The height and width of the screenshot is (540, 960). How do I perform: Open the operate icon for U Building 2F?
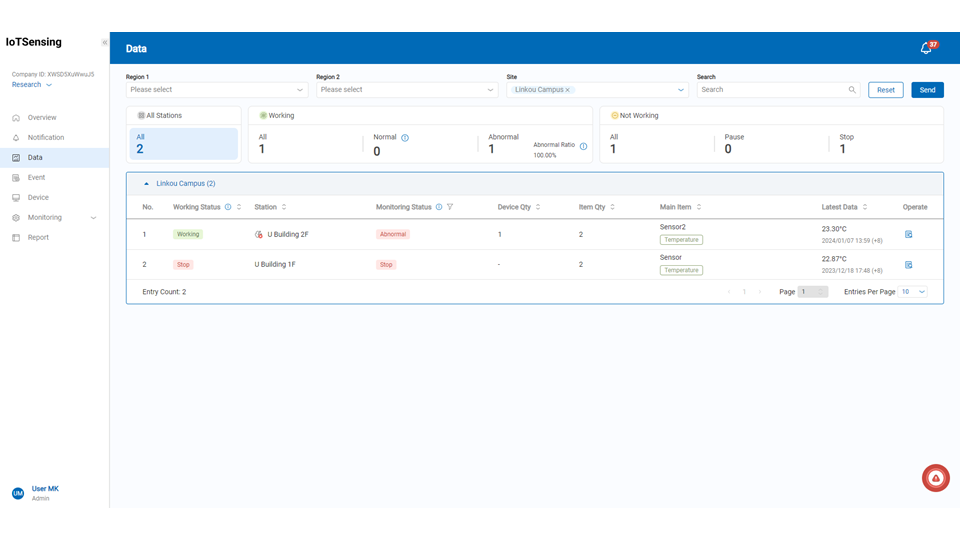coord(908,234)
